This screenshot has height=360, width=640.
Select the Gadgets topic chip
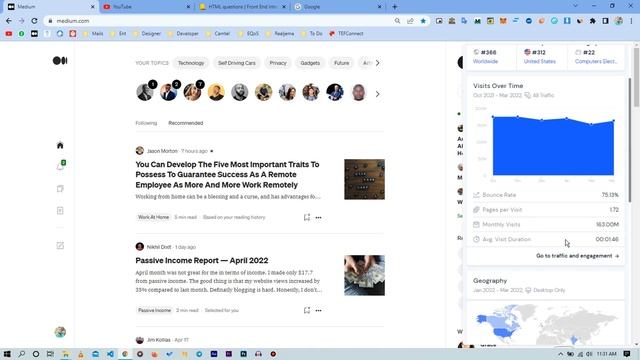coord(310,63)
